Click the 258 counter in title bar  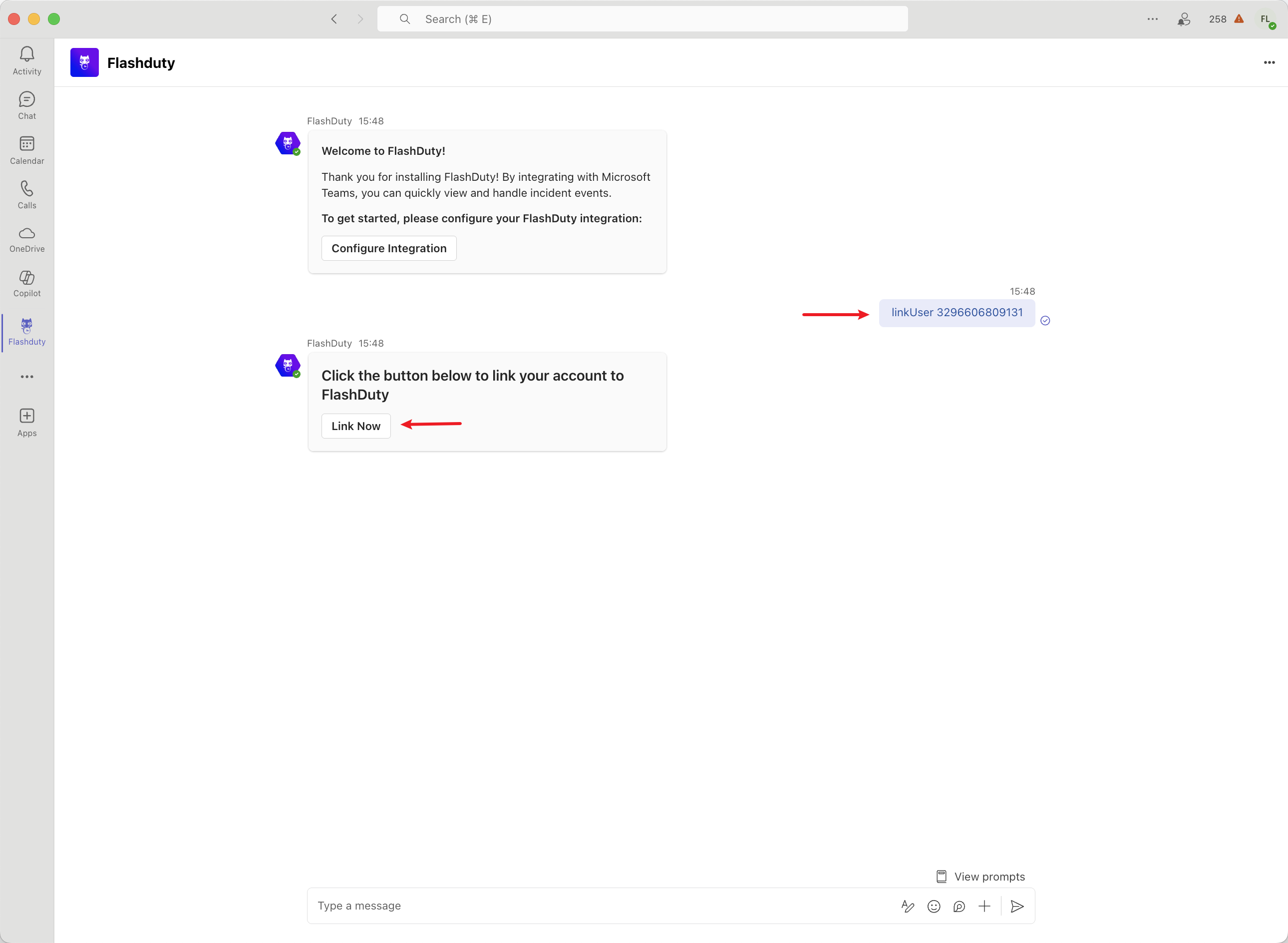point(1217,19)
